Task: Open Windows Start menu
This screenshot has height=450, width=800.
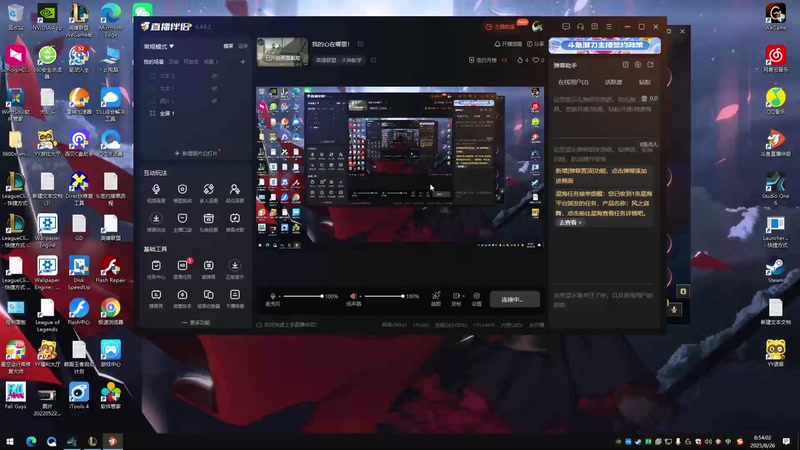Action: pos(10,441)
